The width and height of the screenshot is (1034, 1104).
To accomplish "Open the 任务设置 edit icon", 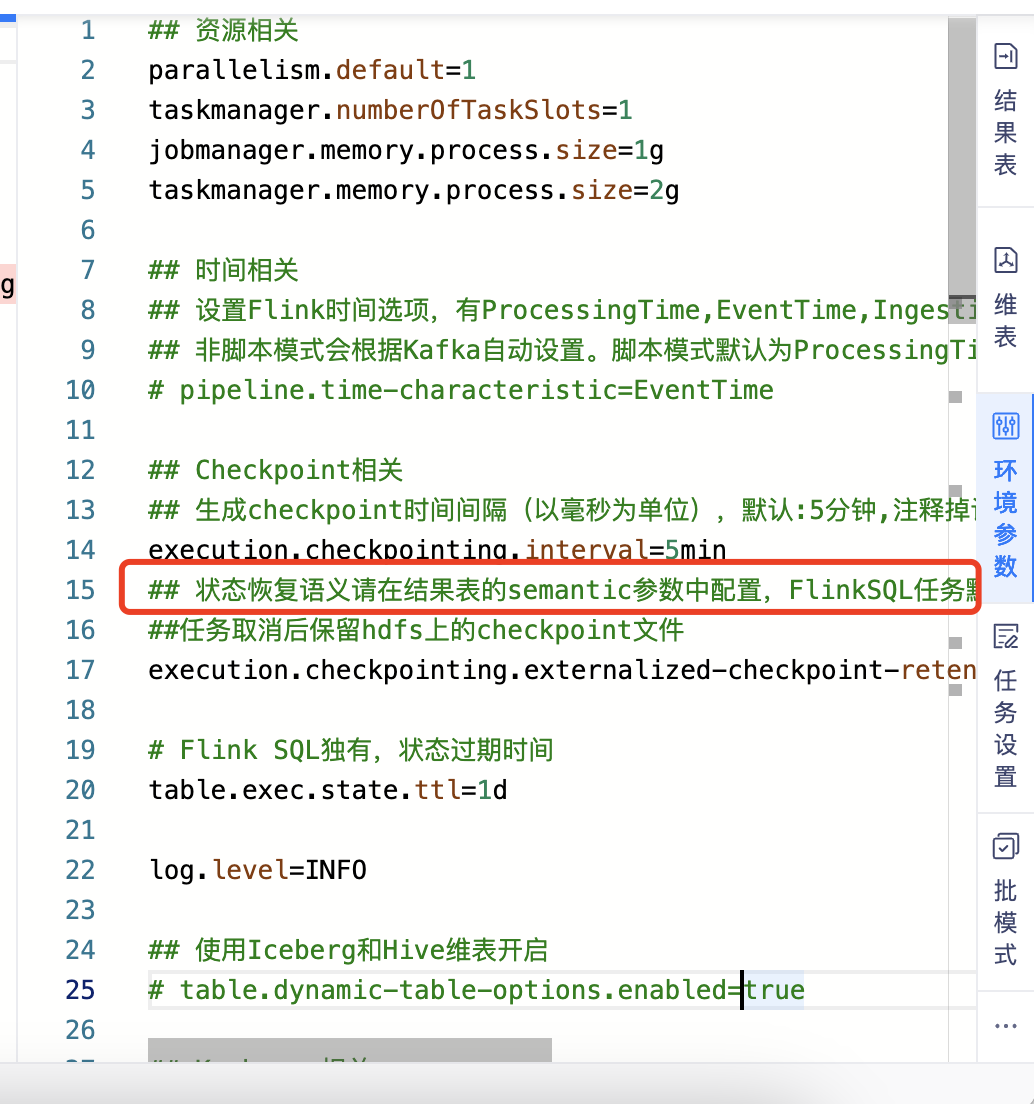I will 1005,636.
